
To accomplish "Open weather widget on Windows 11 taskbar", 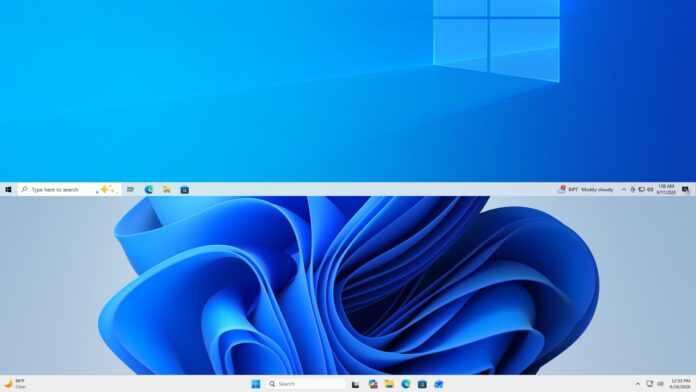I will [15, 384].
